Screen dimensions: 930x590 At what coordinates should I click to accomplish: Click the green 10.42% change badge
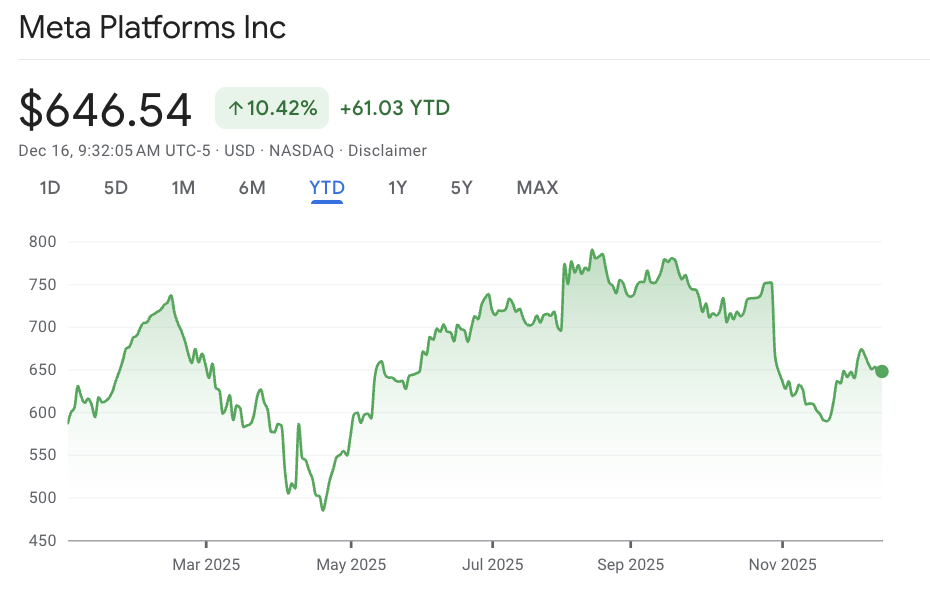[x=272, y=108]
